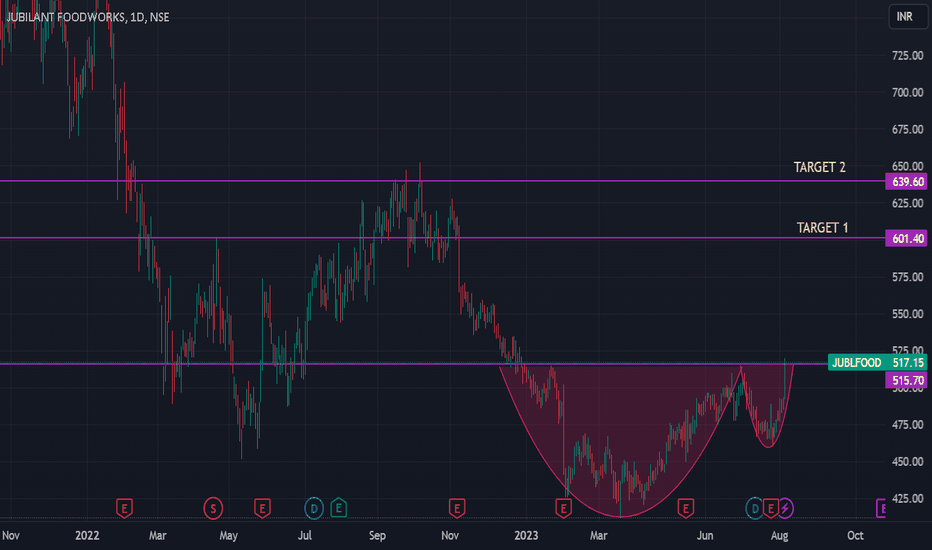This screenshot has width=932, height=550.
Task: Click the chart title JUBILANT FOODWORKS, 1D, NSE
Action: (x=88, y=17)
